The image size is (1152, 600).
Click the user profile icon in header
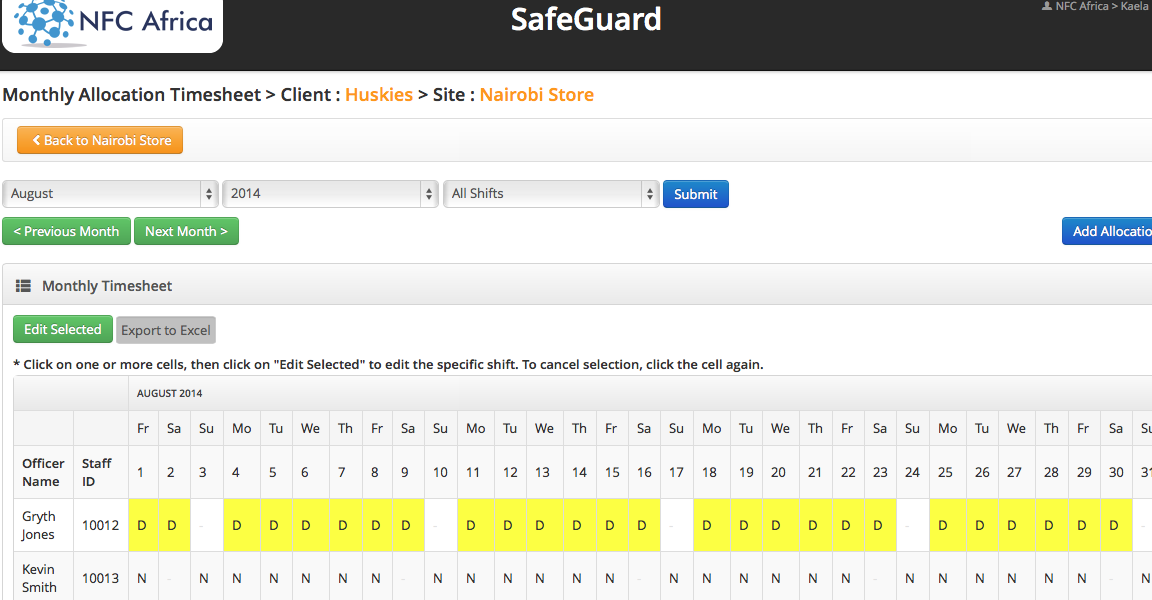coord(1046,6)
